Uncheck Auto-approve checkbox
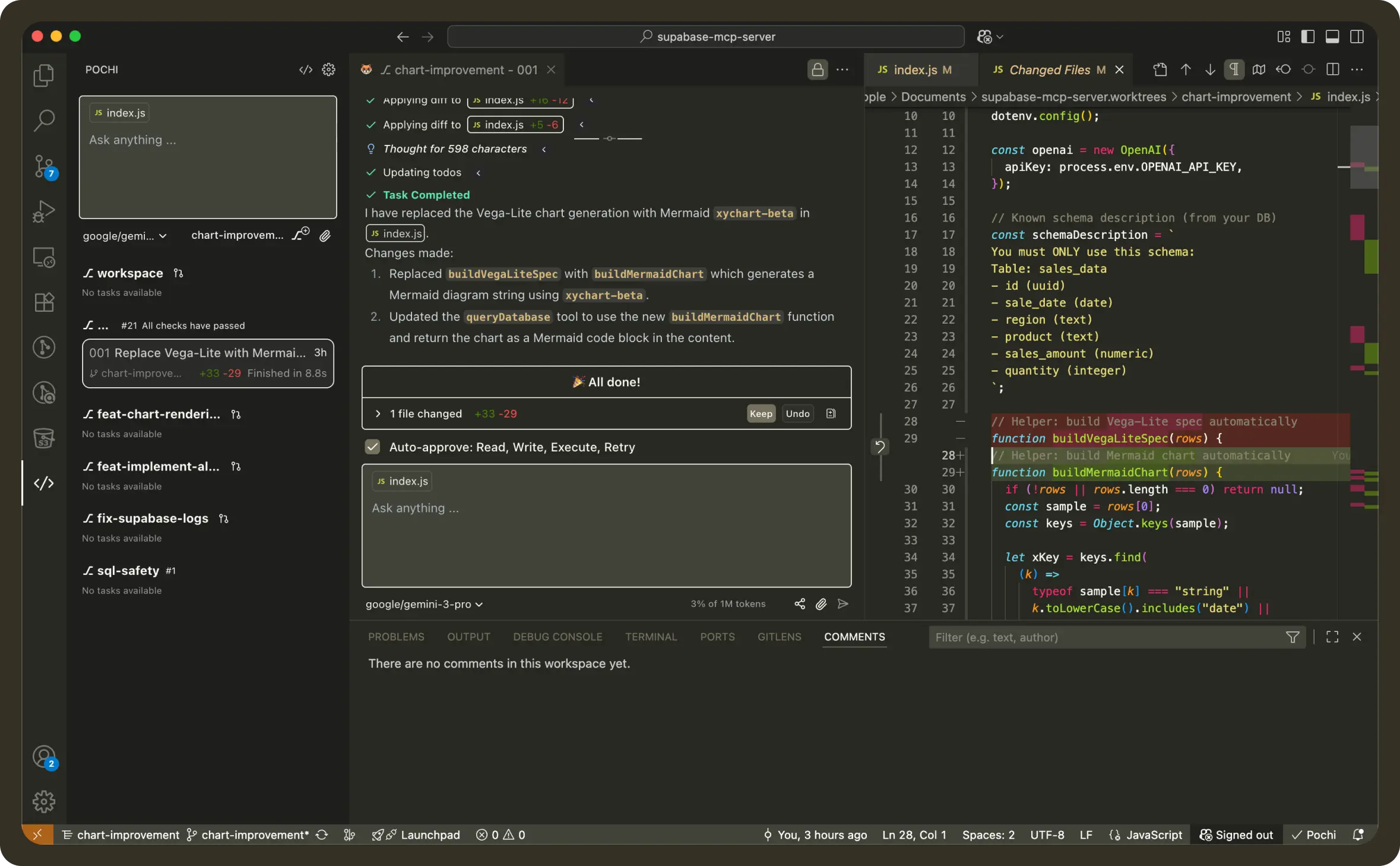The image size is (1400, 866). point(372,447)
